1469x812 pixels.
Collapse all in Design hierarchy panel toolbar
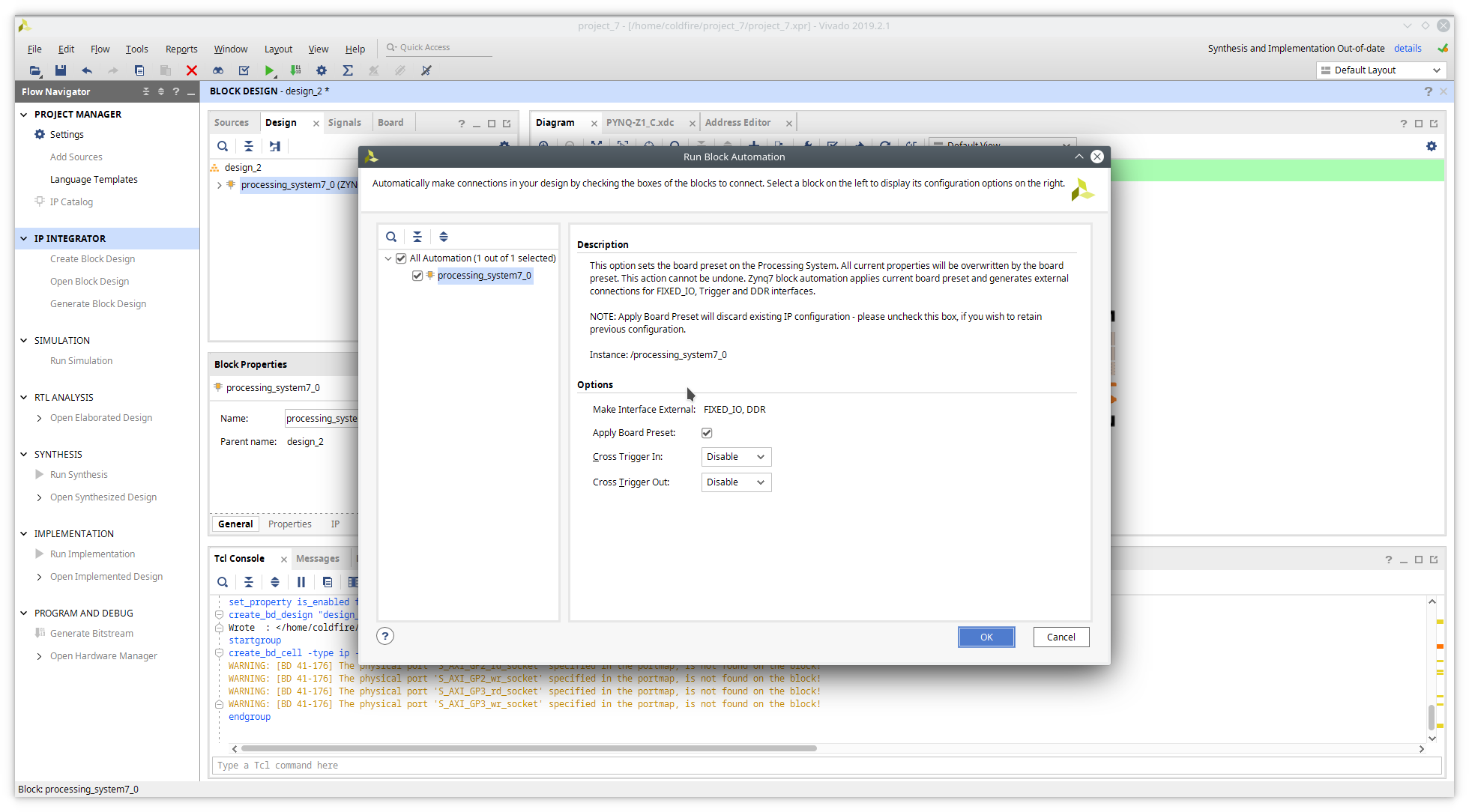[x=249, y=146]
